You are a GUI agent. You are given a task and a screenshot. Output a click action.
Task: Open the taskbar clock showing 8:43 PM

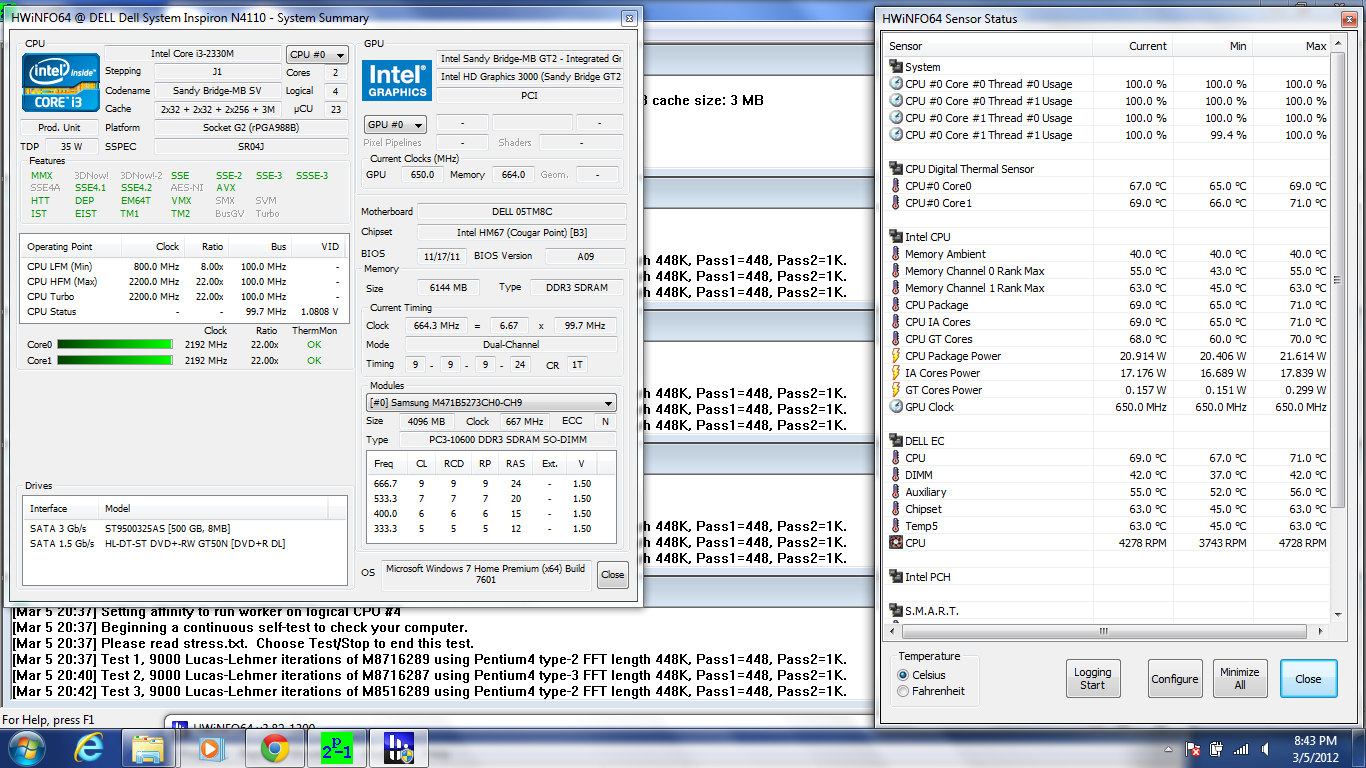[1315, 748]
